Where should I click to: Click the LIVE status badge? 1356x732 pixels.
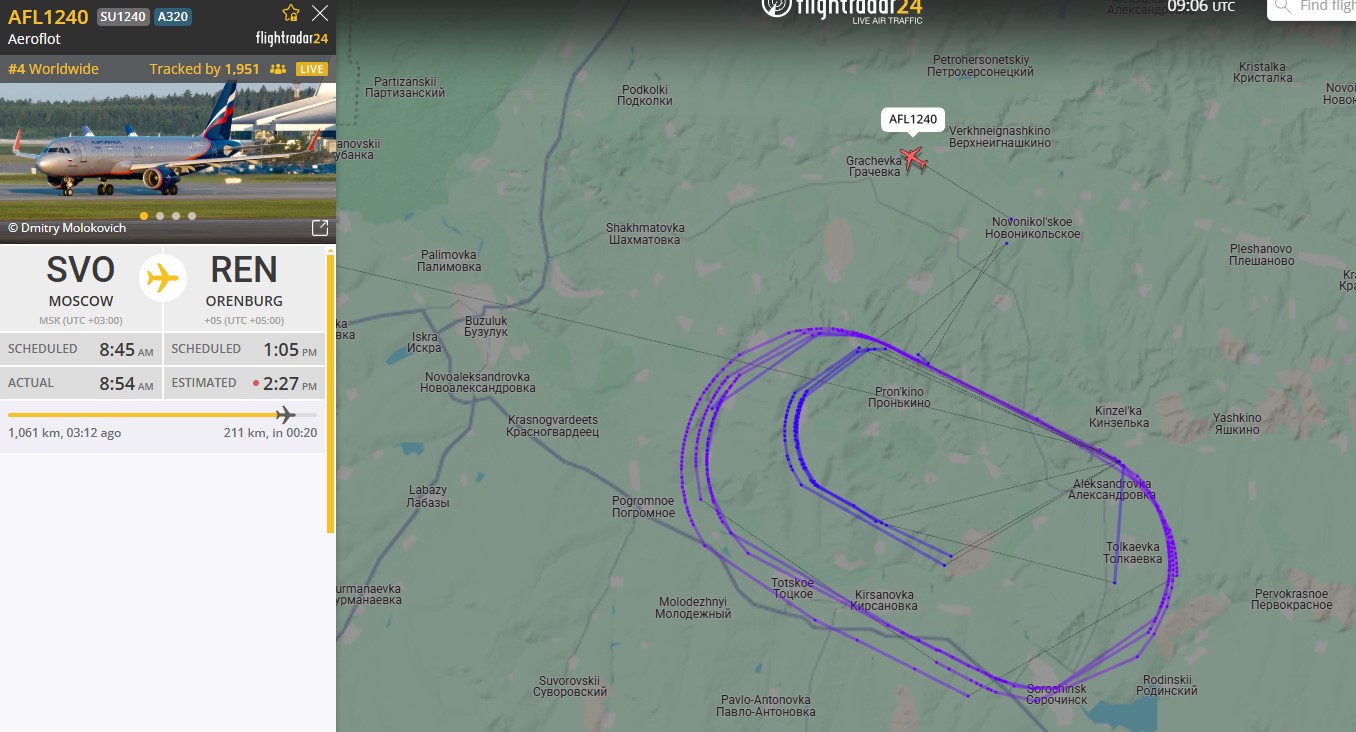[x=312, y=69]
